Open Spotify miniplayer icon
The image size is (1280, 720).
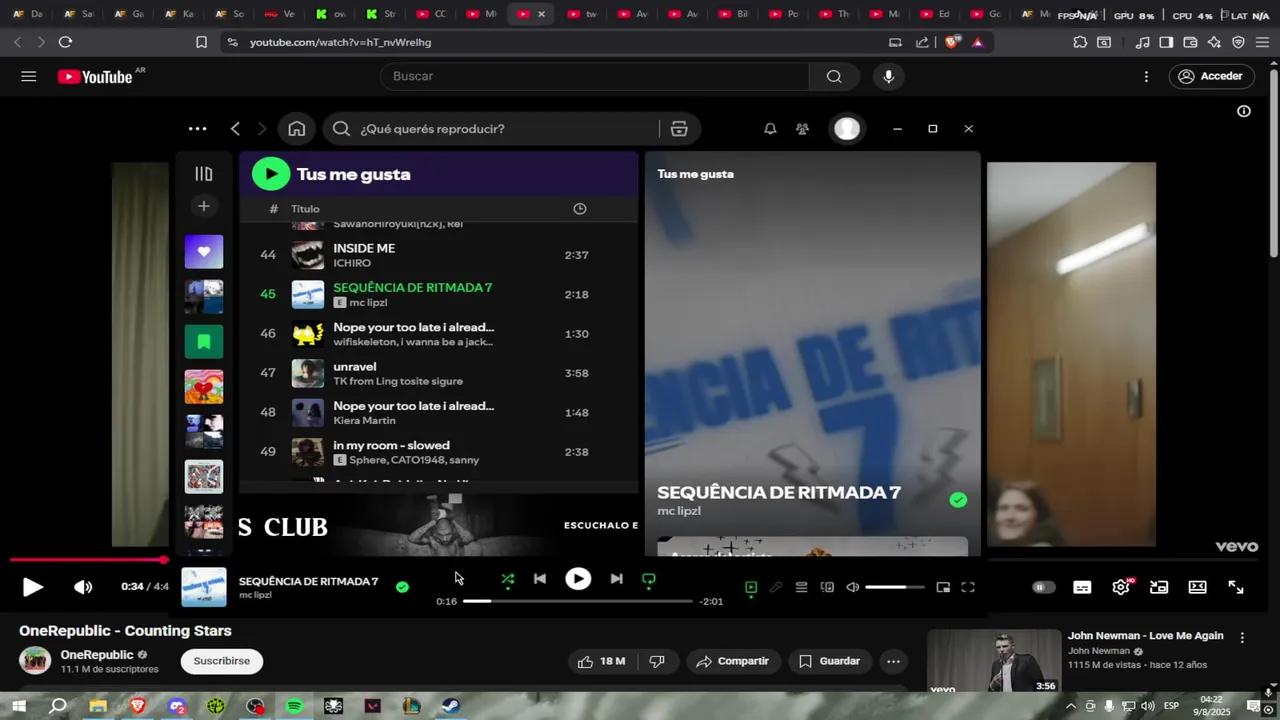943,587
